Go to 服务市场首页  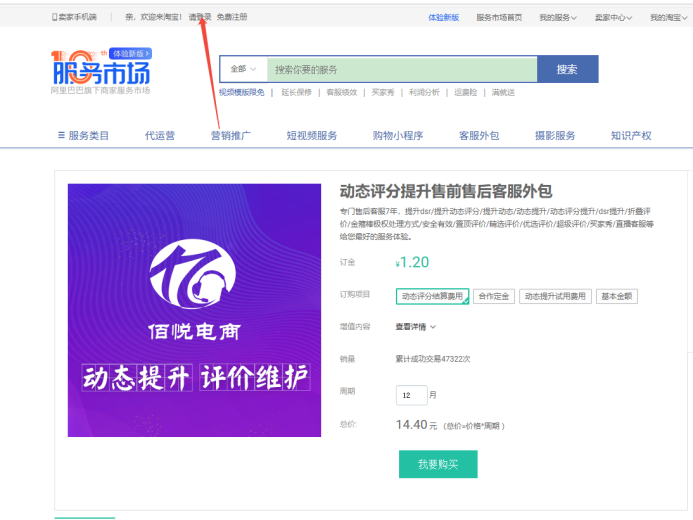click(499, 17)
